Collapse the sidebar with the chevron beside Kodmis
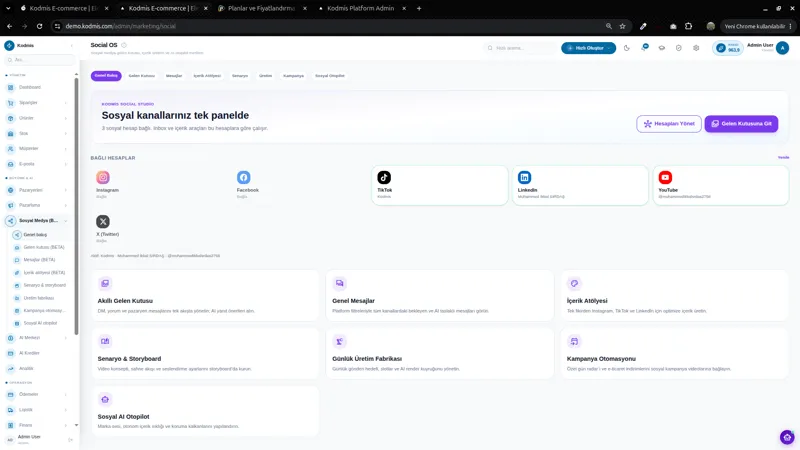 (71, 45)
